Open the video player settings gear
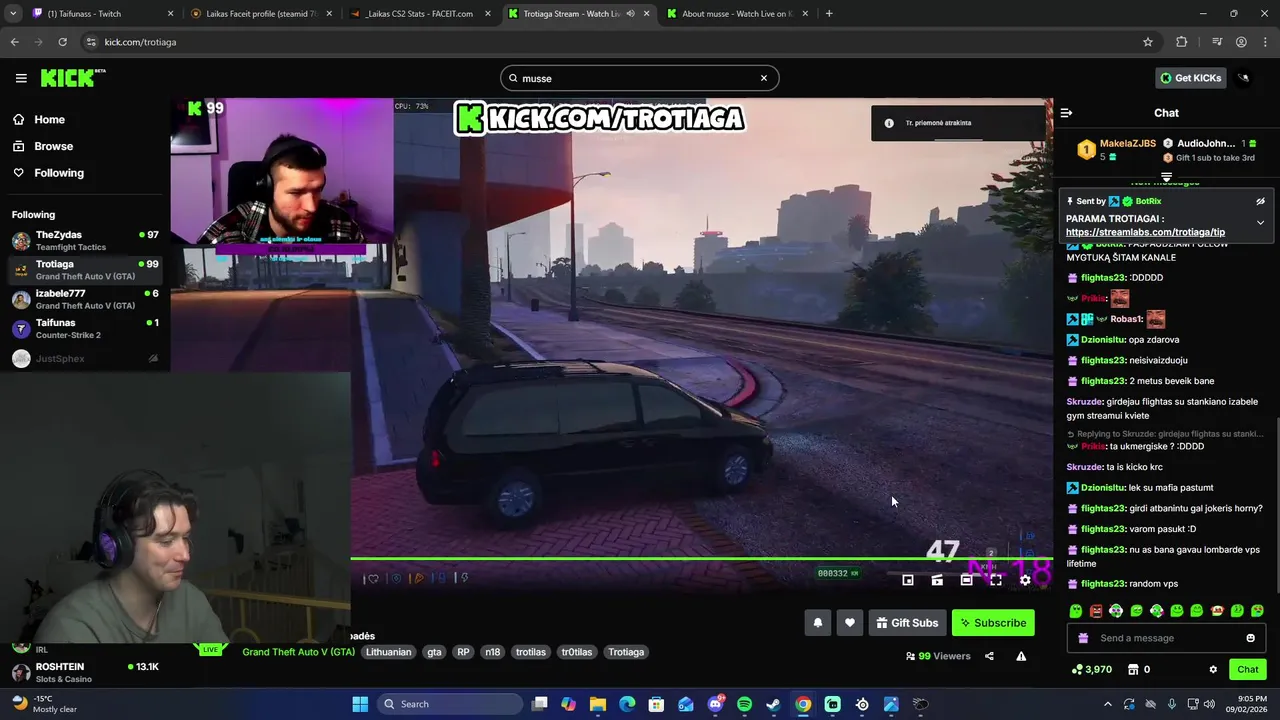This screenshot has height=720, width=1280. pyautogui.click(x=1025, y=580)
